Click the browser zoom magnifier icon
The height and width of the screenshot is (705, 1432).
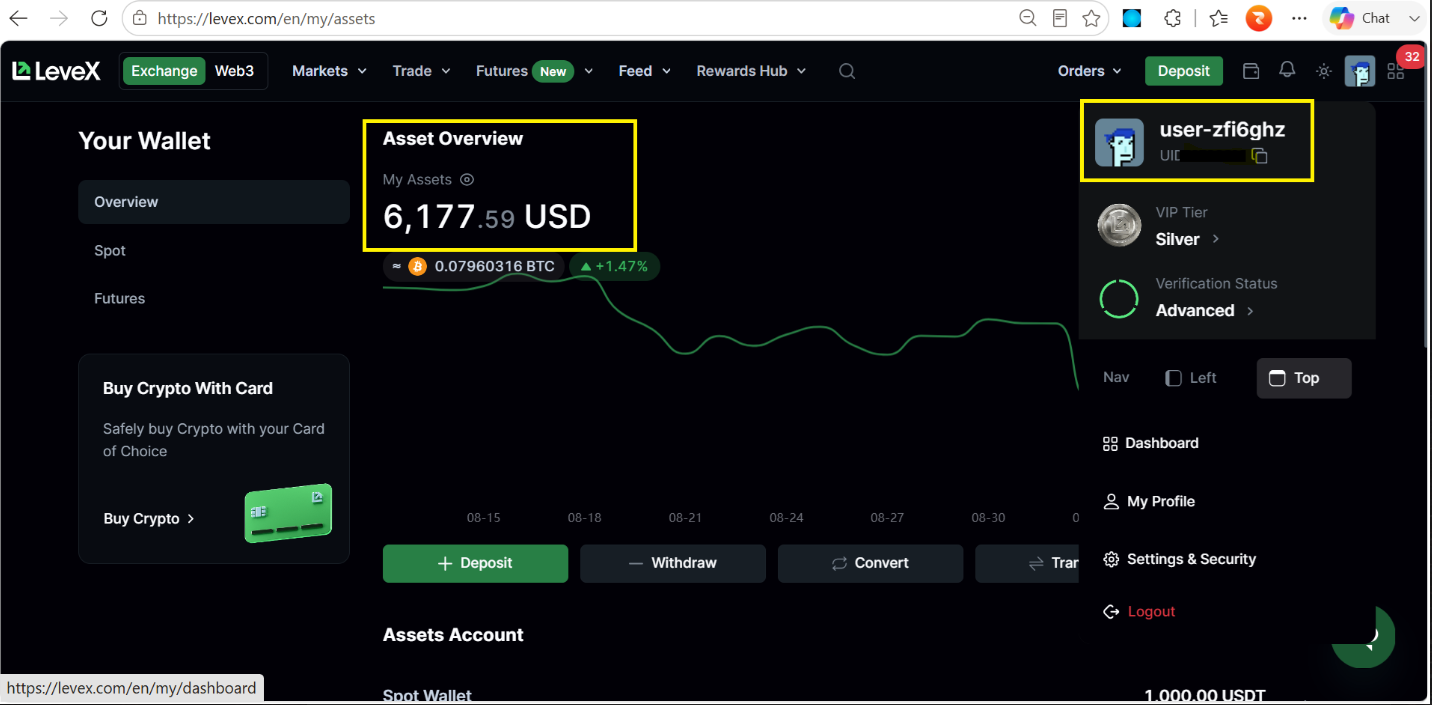coord(1027,18)
